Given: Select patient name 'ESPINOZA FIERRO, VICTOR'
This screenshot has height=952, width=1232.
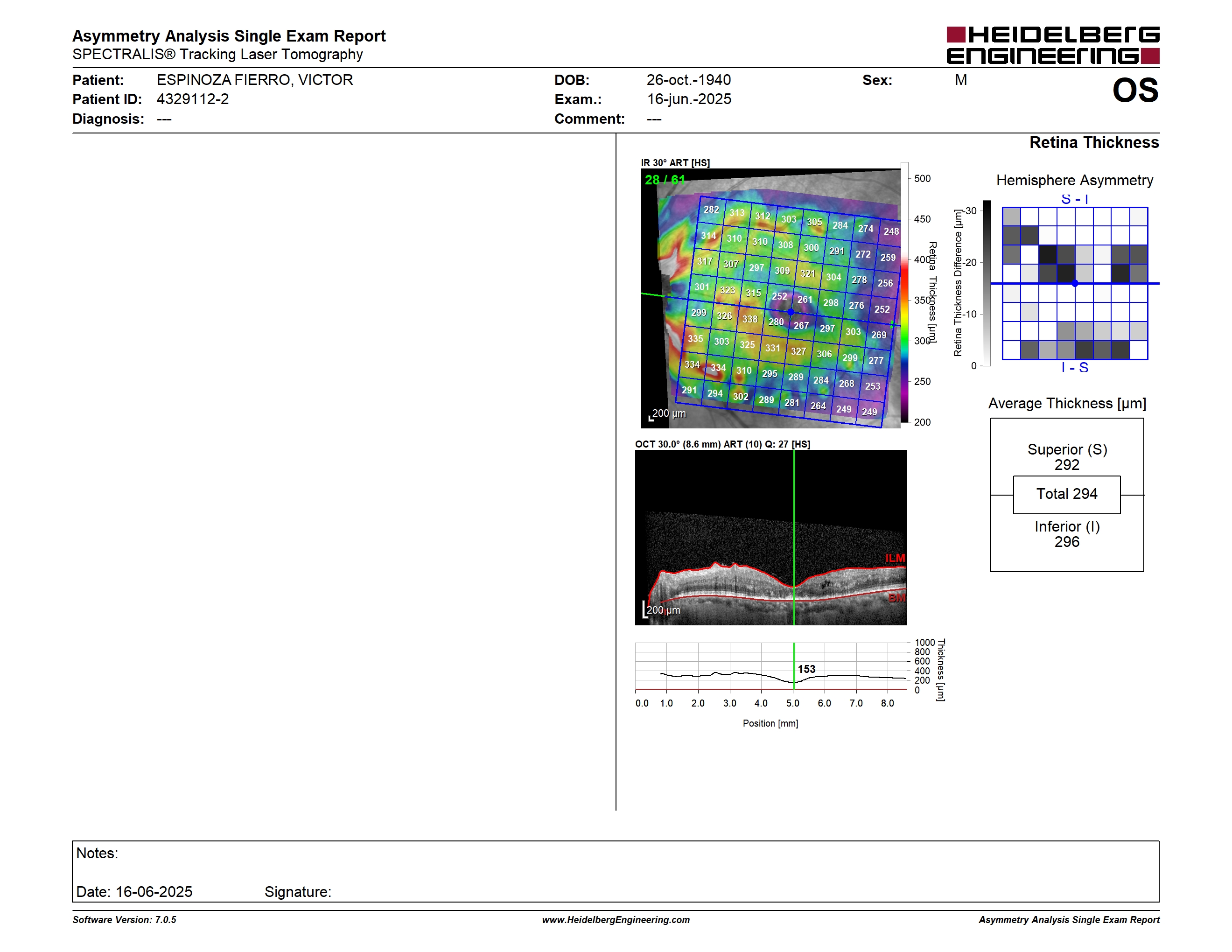Looking at the screenshot, I should pyautogui.click(x=255, y=80).
